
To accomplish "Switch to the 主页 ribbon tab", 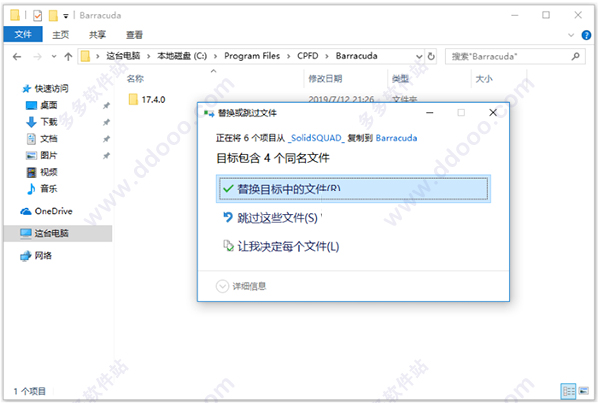I will [x=60, y=35].
